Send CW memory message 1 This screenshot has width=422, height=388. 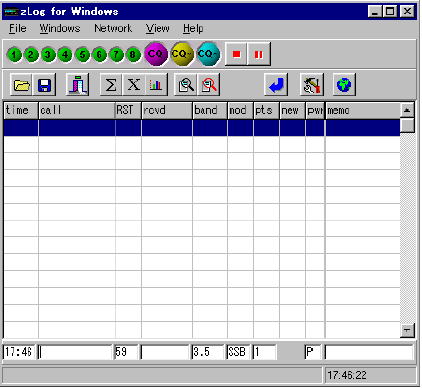point(14,55)
